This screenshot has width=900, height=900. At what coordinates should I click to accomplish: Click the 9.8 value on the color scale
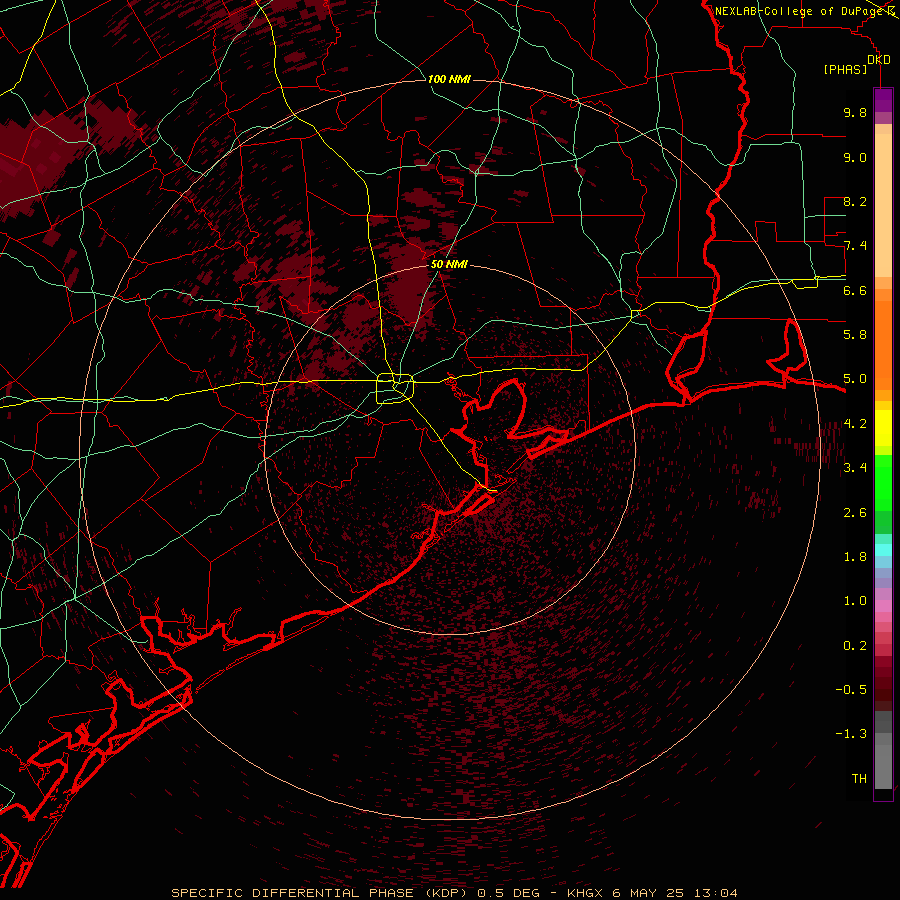pyautogui.click(x=855, y=112)
